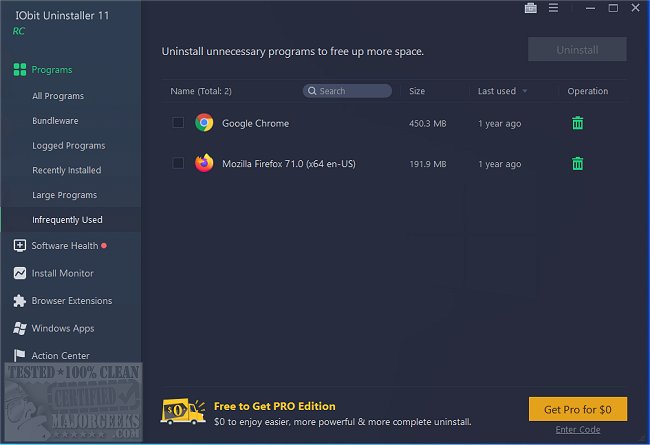Click the Enter Code link
The height and width of the screenshot is (445, 650).
pyautogui.click(x=577, y=429)
